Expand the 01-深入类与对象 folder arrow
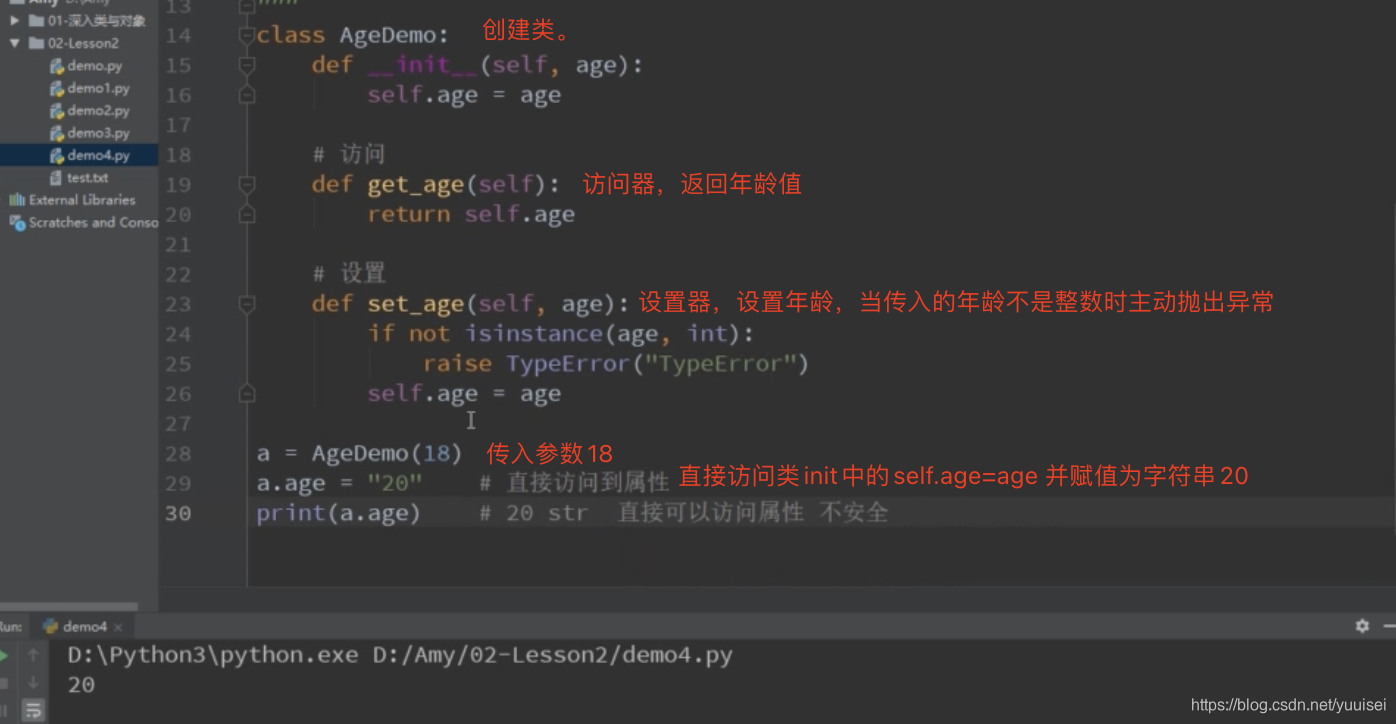1396x724 pixels. (15, 21)
